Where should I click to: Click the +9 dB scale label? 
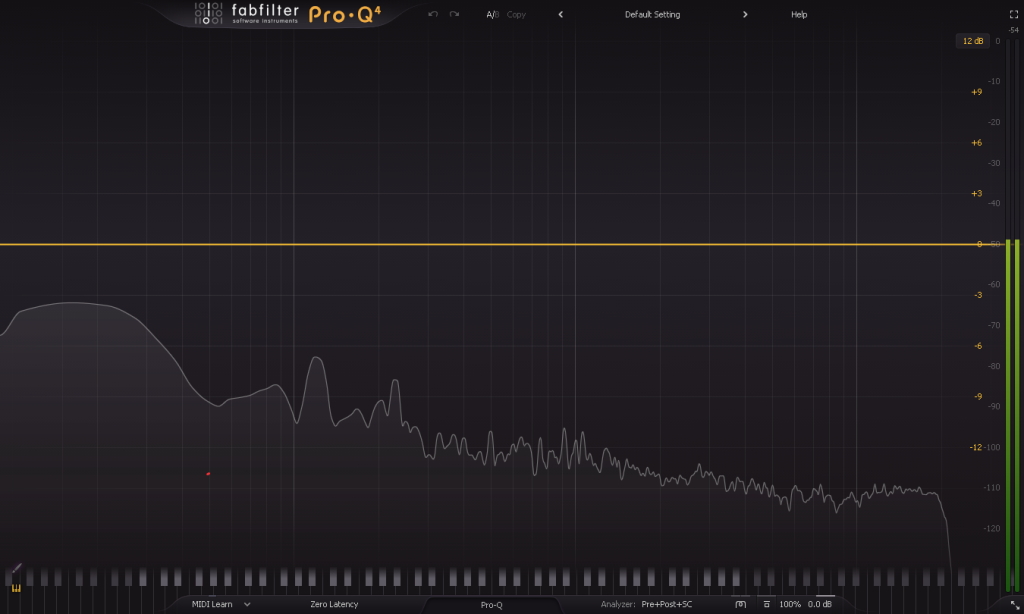[976, 92]
